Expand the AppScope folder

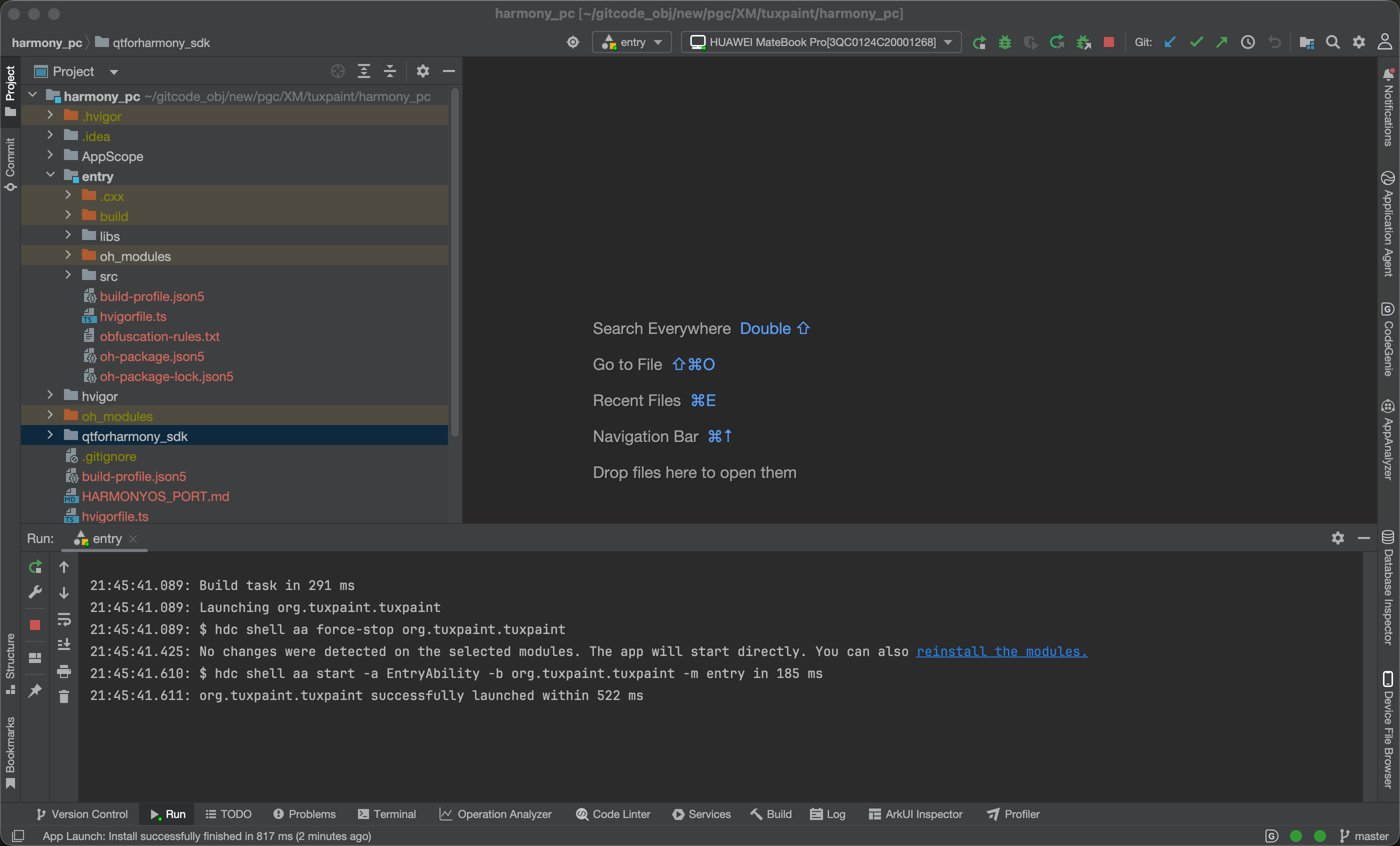pos(50,155)
